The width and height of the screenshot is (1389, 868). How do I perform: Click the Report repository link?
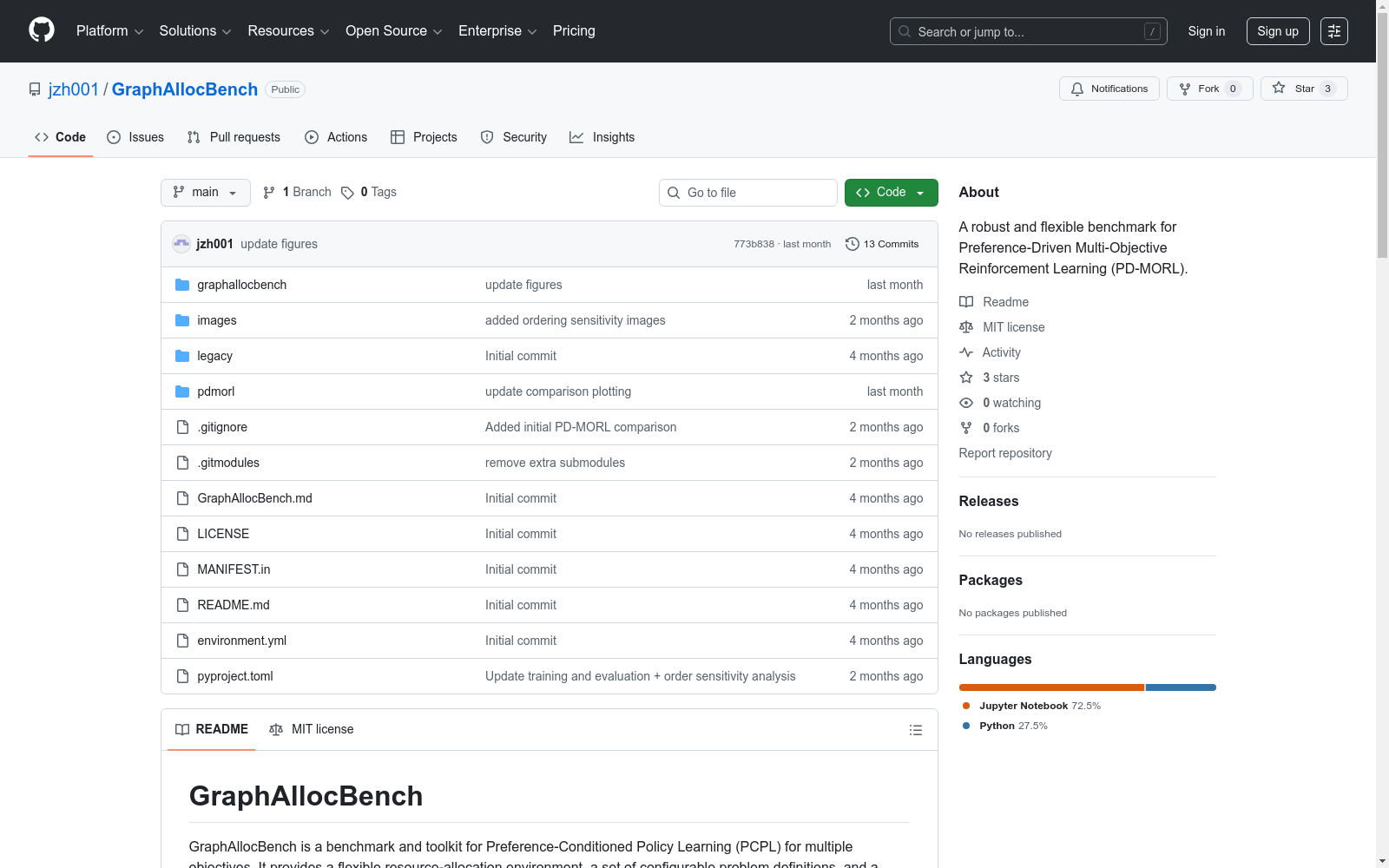pyautogui.click(x=1005, y=453)
